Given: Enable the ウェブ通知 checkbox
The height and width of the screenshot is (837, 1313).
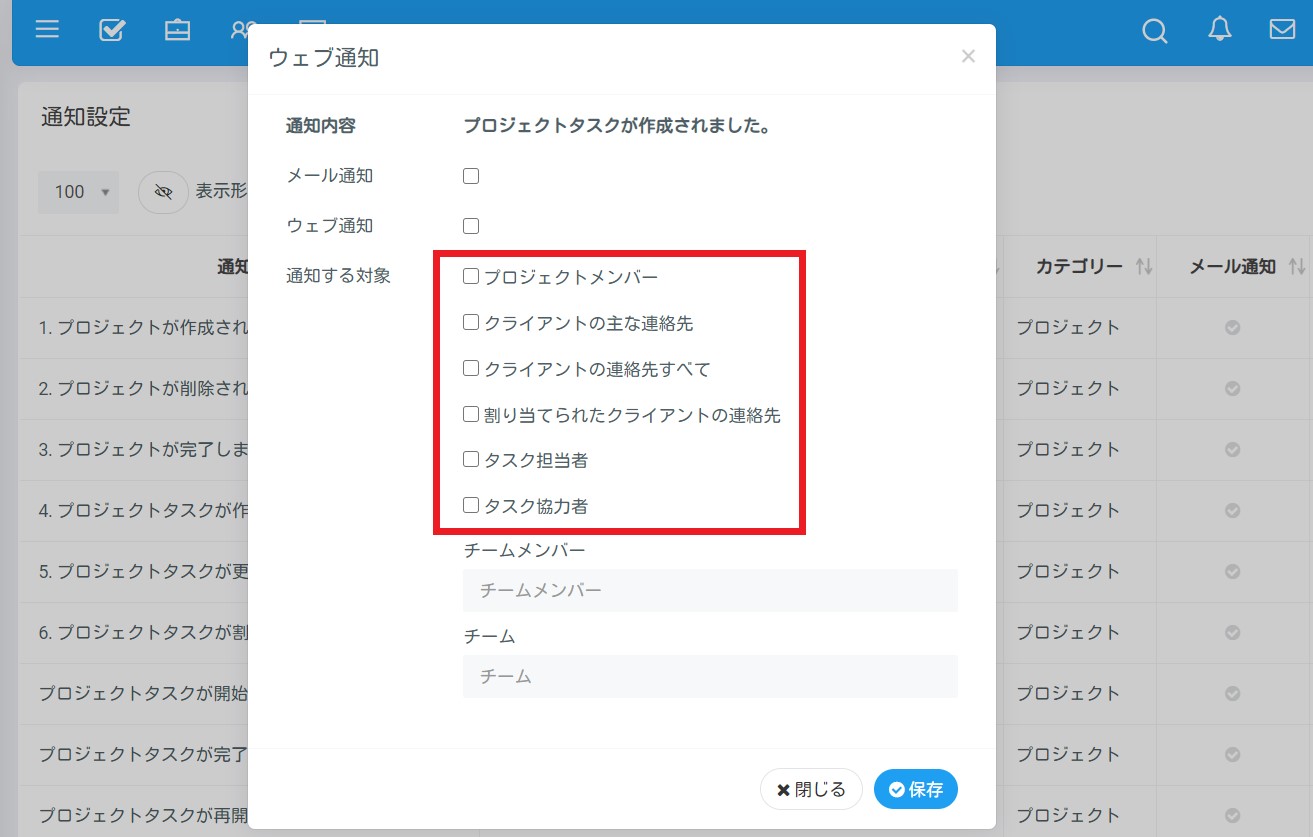Looking at the screenshot, I should (x=471, y=226).
